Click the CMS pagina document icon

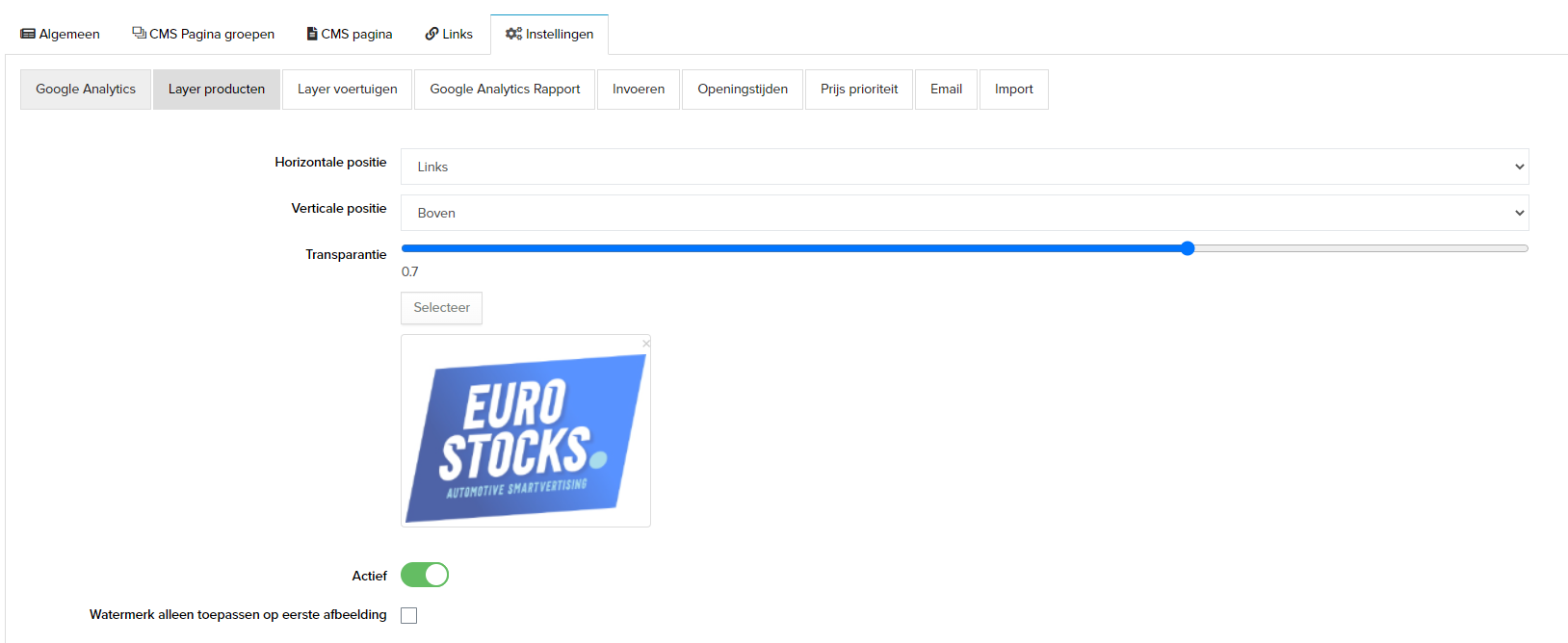tap(312, 34)
